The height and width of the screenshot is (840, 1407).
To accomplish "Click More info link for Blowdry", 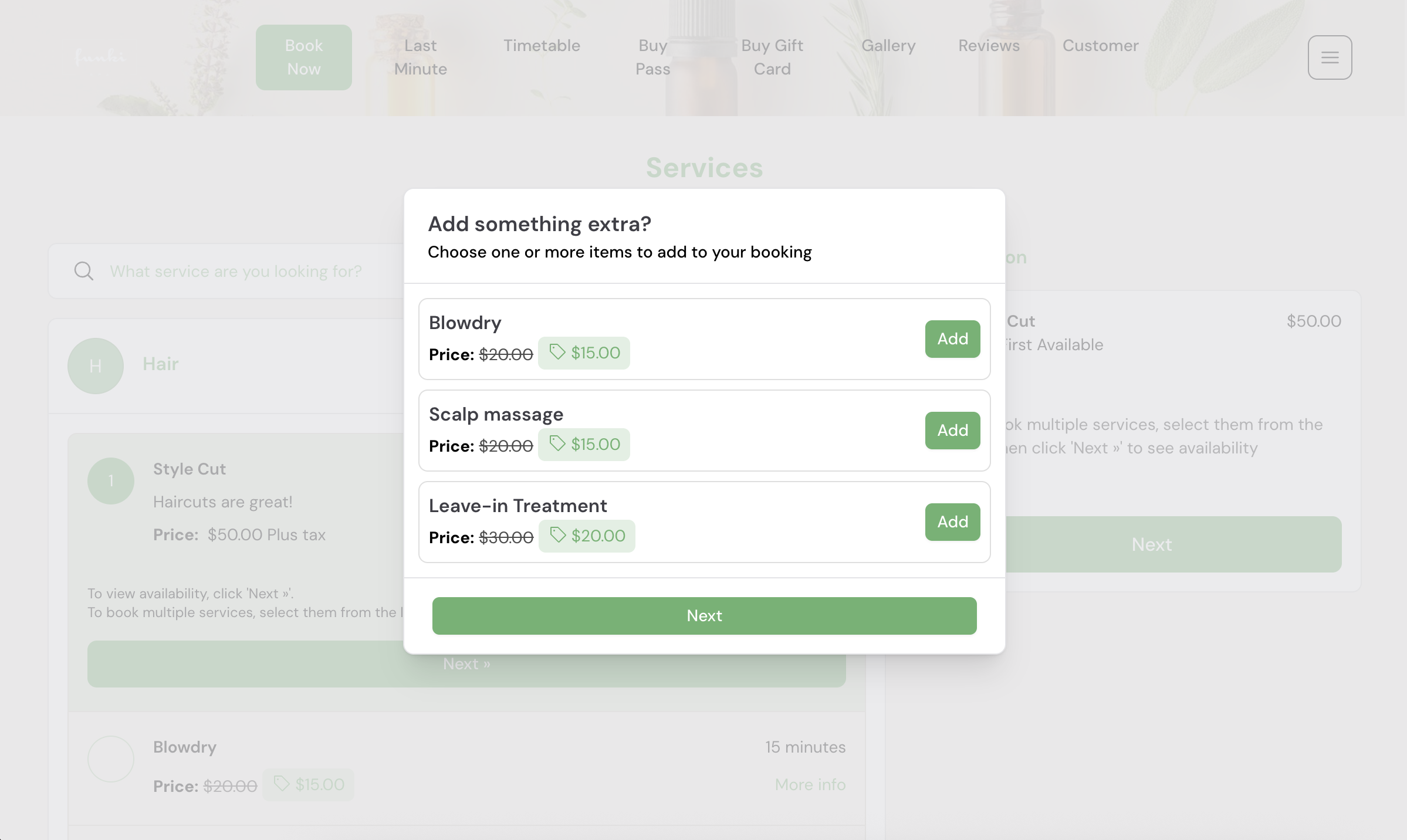I will coord(810,785).
